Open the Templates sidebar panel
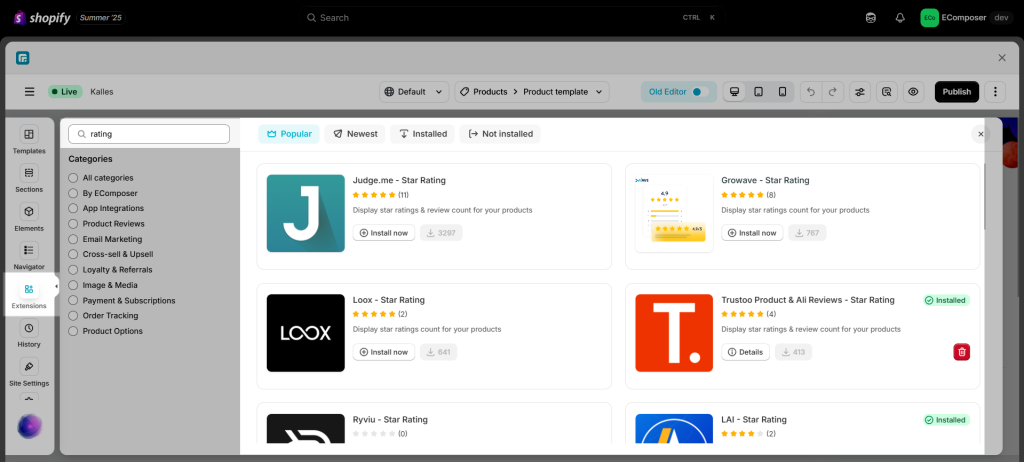Image resolution: width=1024 pixels, height=462 pixels. click(29, 140)
